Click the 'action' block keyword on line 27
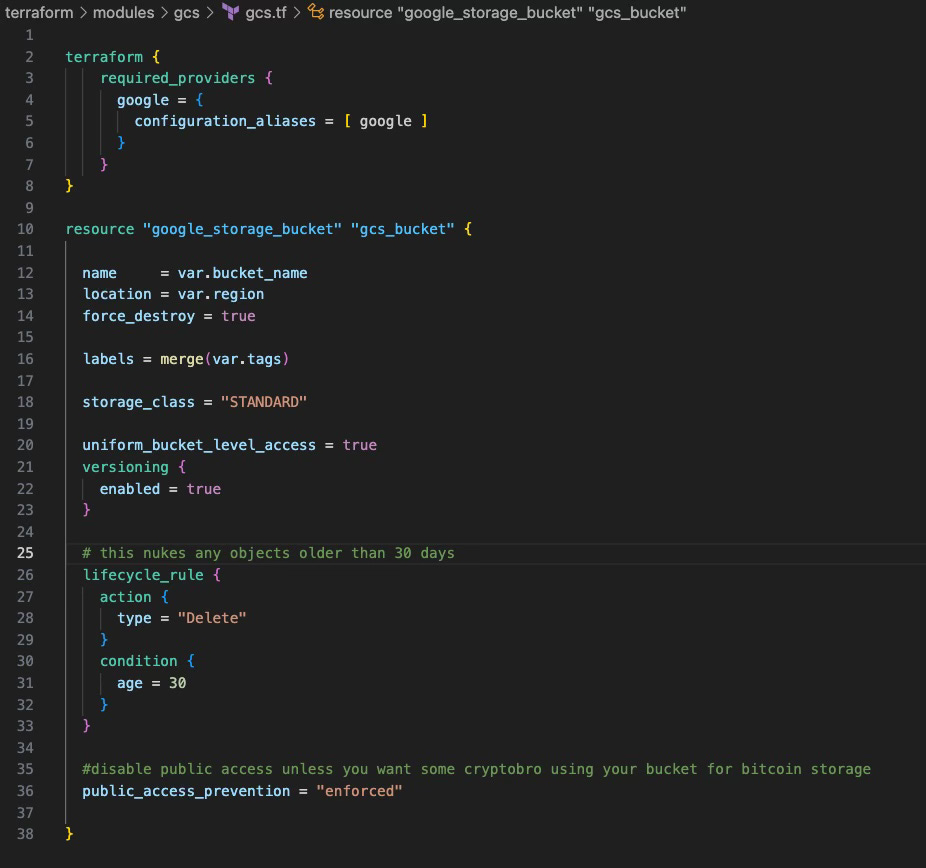Viewport: 926px width, 868px height. 126,597
